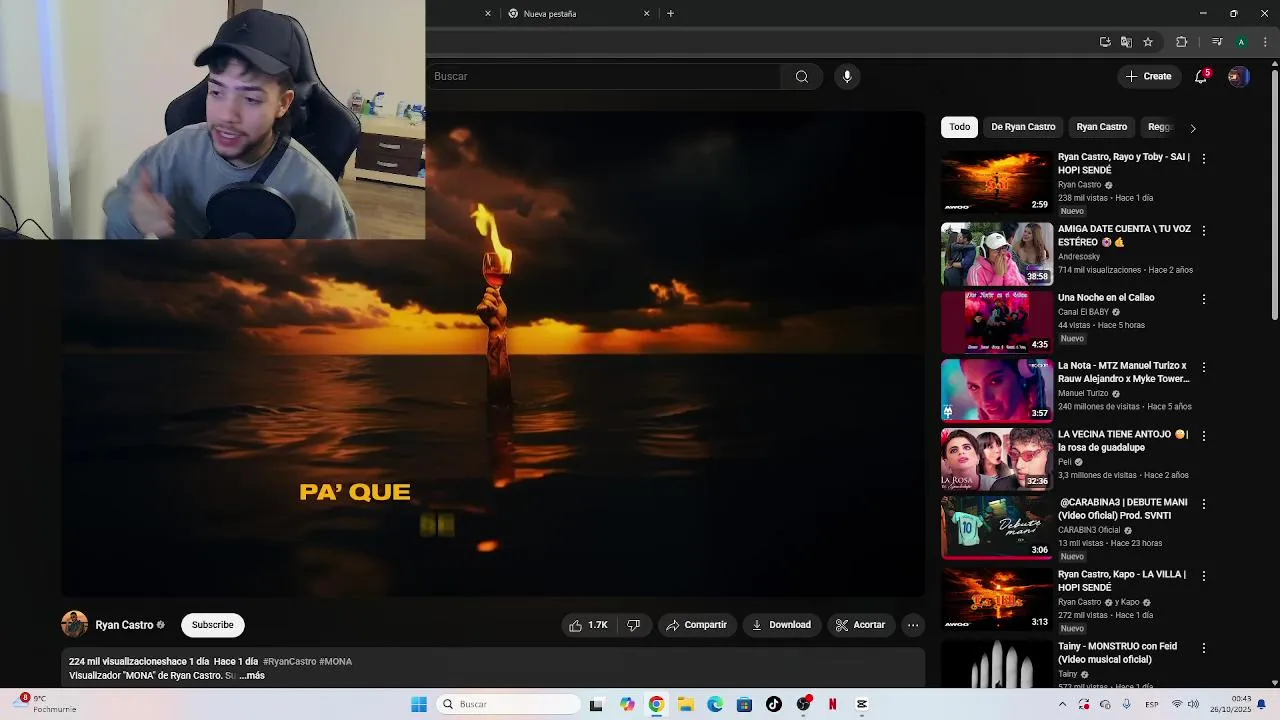Open SAI | HOPI SENDÉ thumbnail
Image resolution: width=1280 pixels, height=720 pixels.
coord(996,182)
